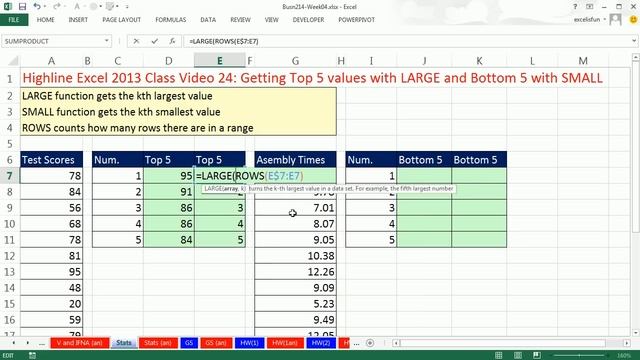This screenshot has width=640, height=360.
Task: Open the blue GS sheet tab
Action: click(189, 343)
